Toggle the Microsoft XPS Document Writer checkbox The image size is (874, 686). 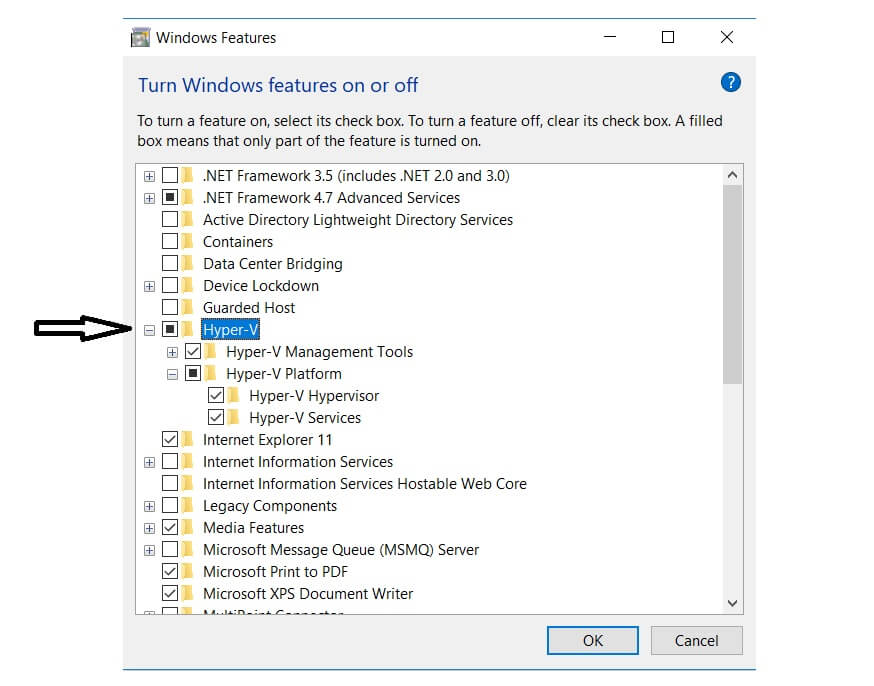[x=170, y=594]
